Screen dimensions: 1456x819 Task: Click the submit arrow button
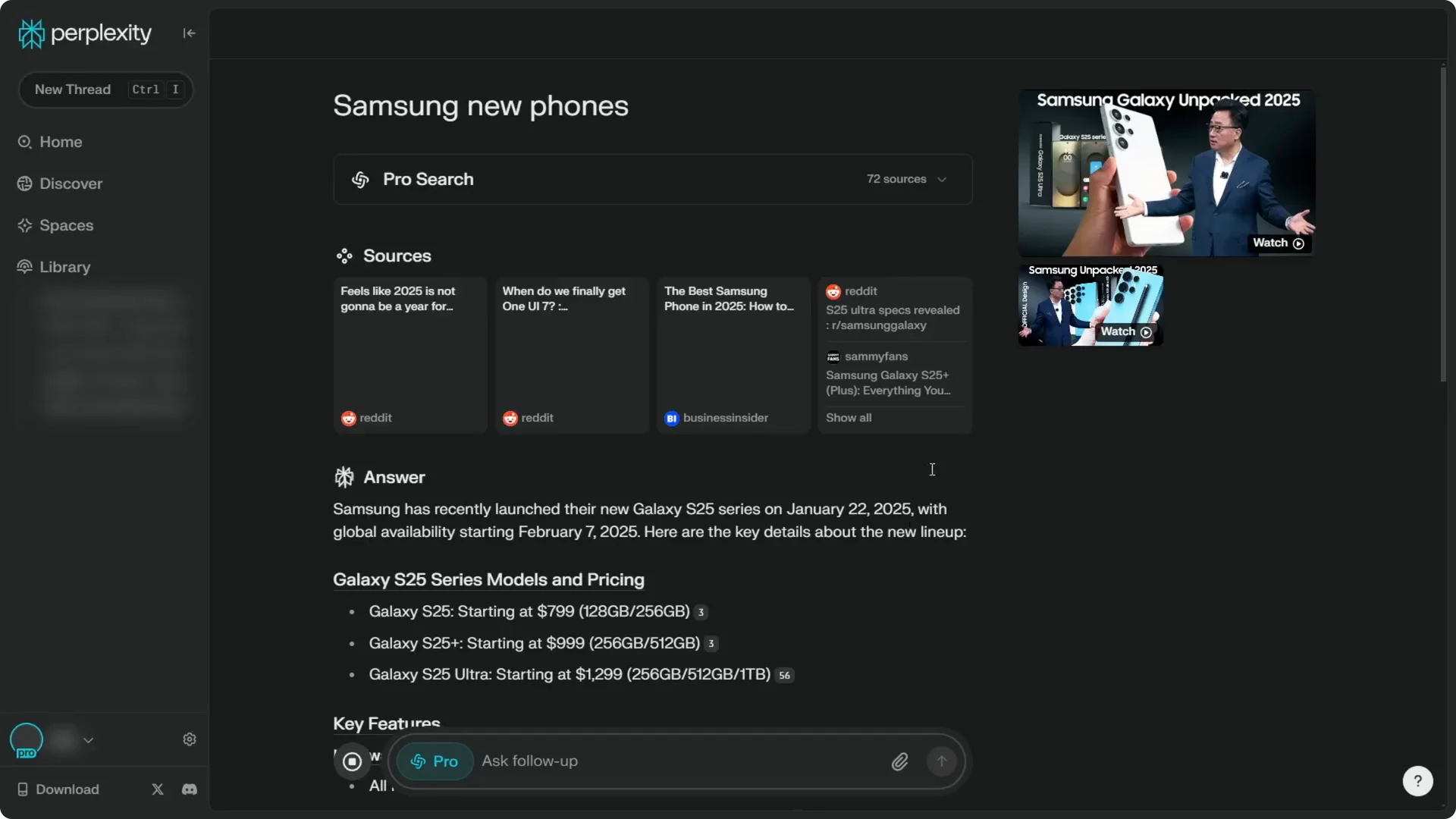point(941,761)
